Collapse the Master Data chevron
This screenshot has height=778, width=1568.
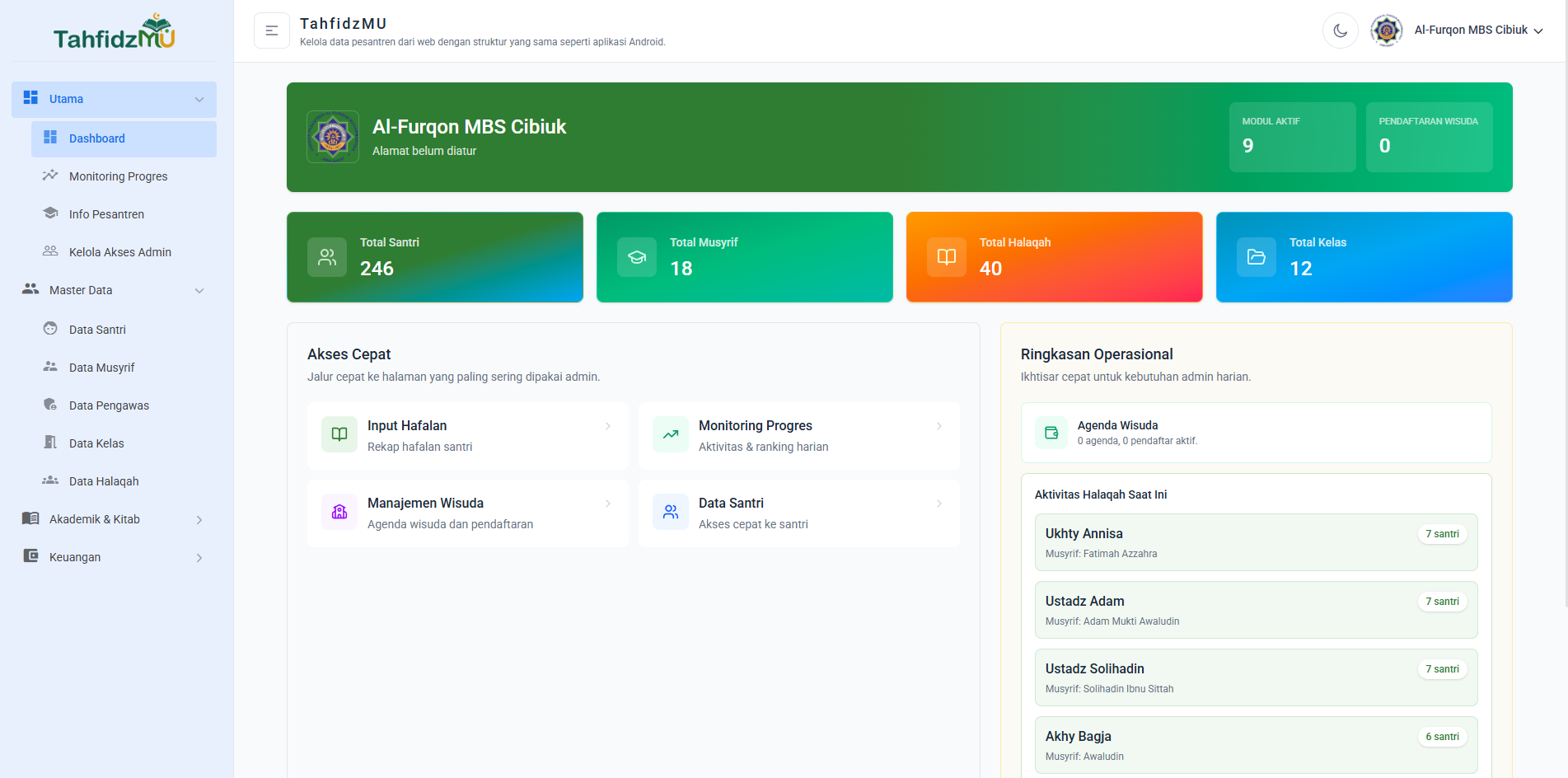tap(199, 291)
